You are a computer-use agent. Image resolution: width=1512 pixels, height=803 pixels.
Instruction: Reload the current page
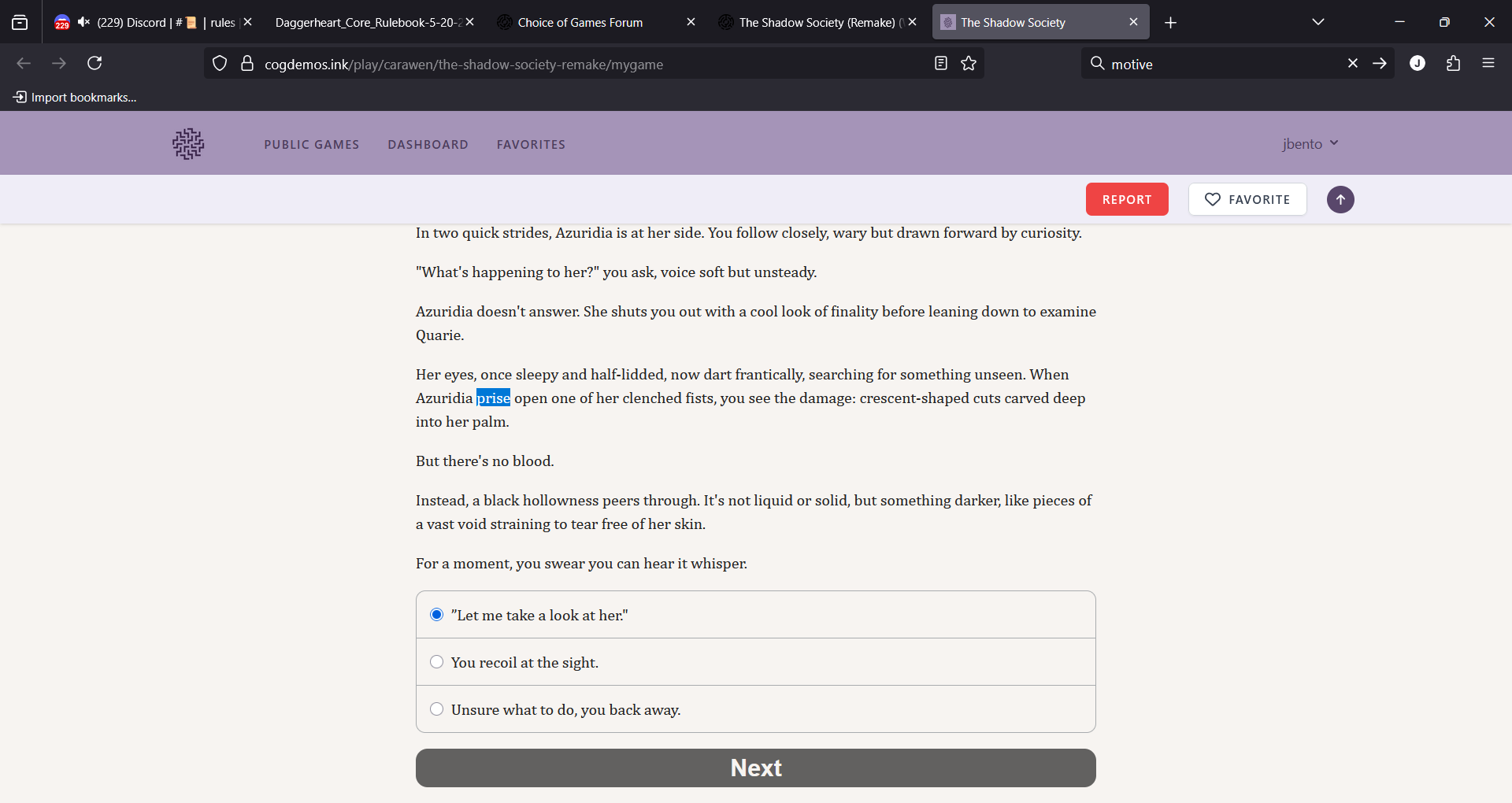point(94,63)
